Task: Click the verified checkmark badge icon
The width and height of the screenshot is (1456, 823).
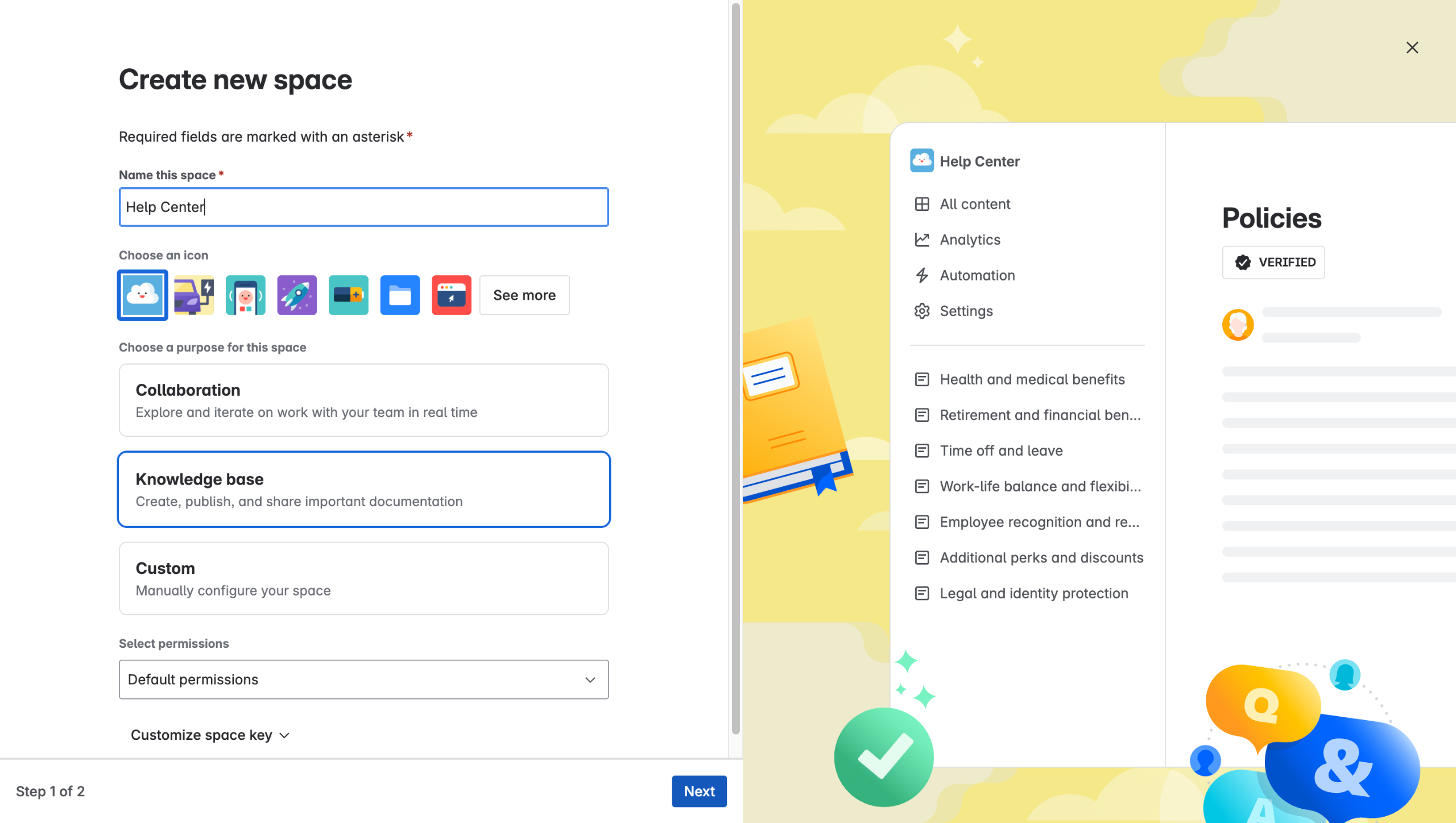Action: point(1243,262)
